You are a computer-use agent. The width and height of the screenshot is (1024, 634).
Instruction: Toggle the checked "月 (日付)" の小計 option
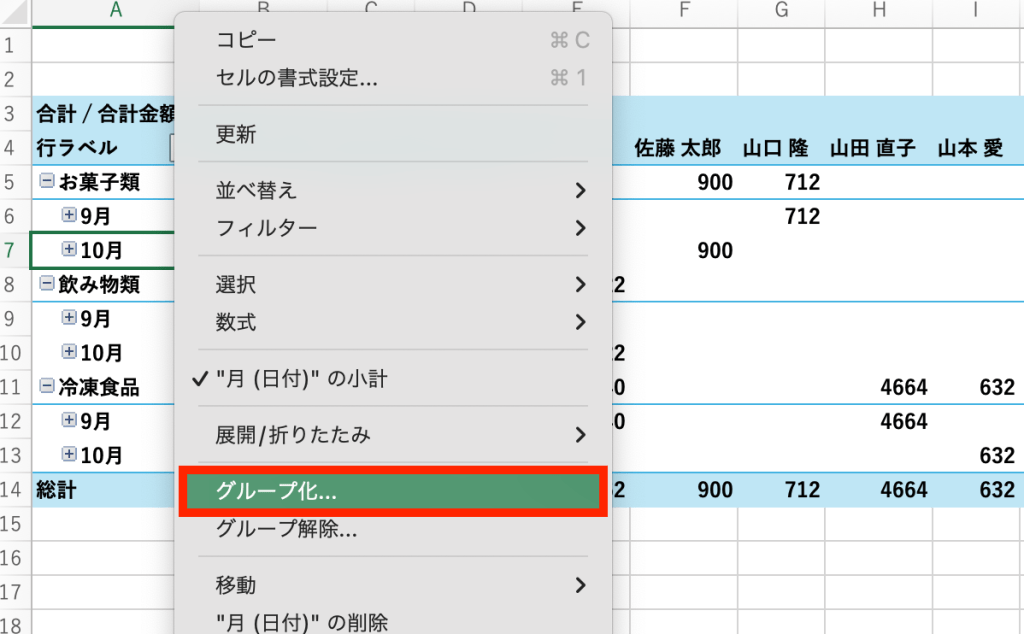tap(301, 379)
